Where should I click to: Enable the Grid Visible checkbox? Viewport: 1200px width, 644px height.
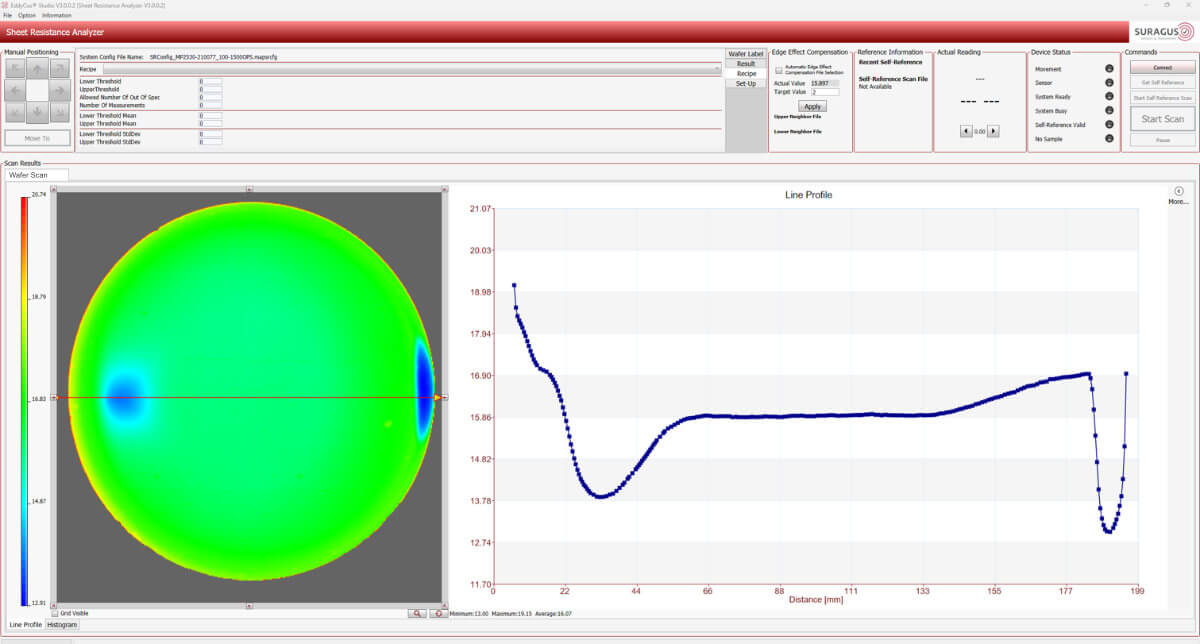(x=55, y=613)
